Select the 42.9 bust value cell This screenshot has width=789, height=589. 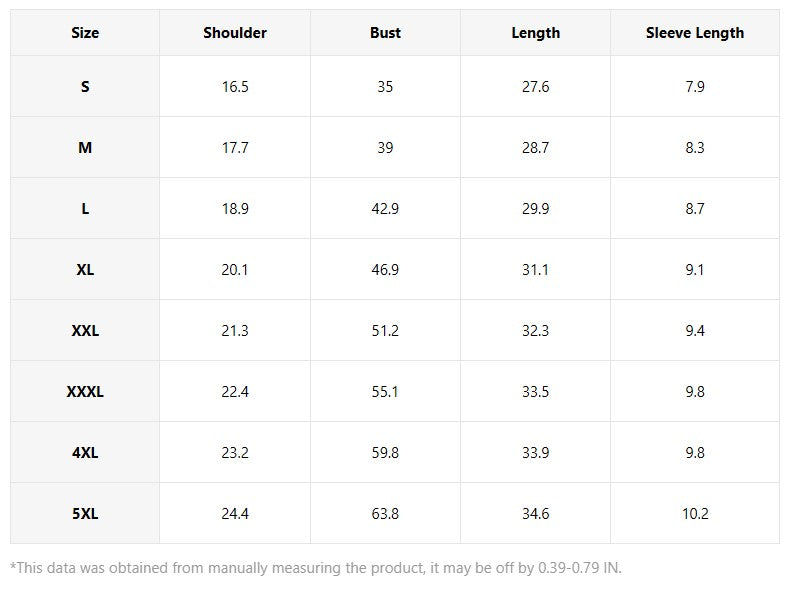(x=385, y=208)
